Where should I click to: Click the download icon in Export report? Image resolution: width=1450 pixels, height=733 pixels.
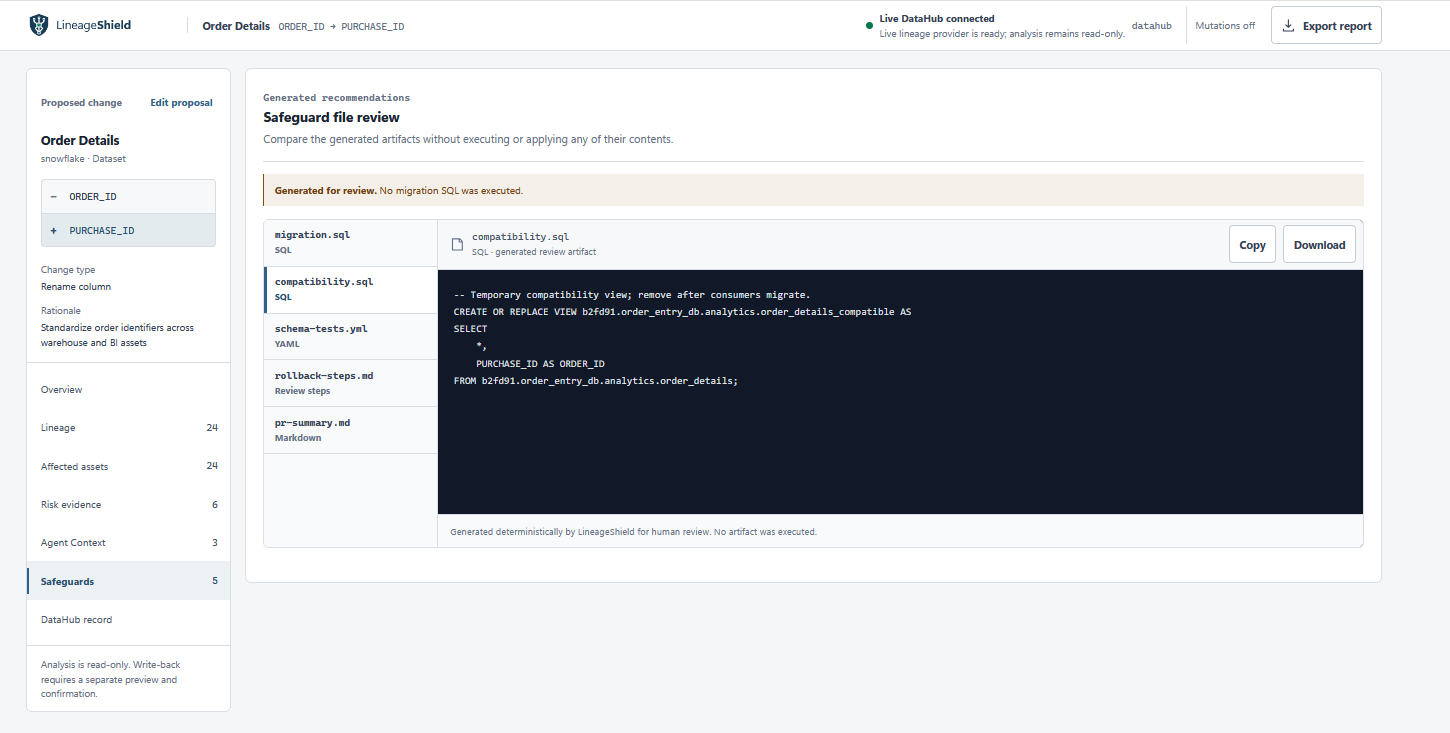tap(1288, 26)
